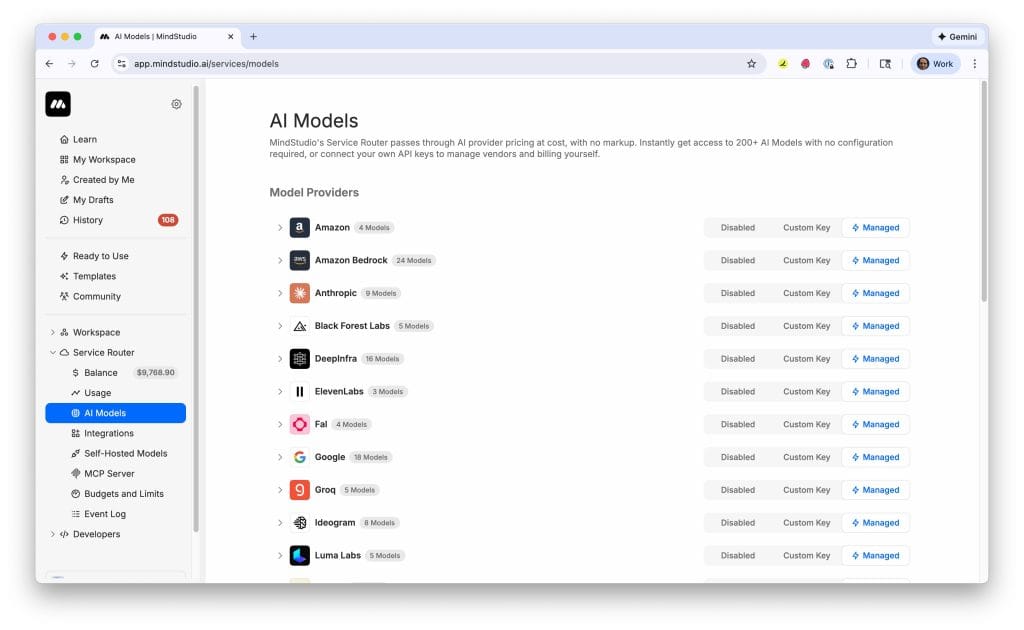Disable the Amazon provider
The image size is (1024, 630).
point(737,227)
